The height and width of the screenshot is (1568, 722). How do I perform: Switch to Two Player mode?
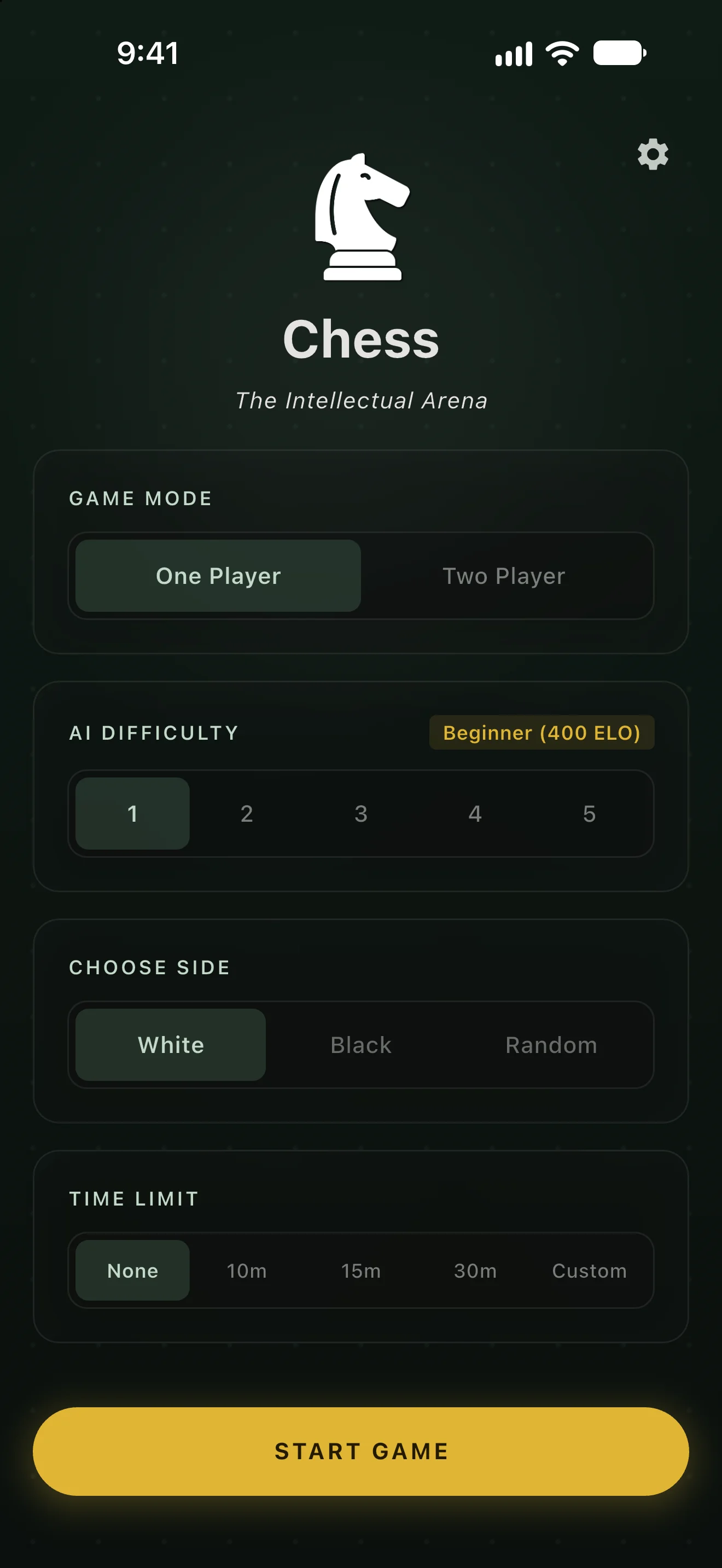point(503,576)
